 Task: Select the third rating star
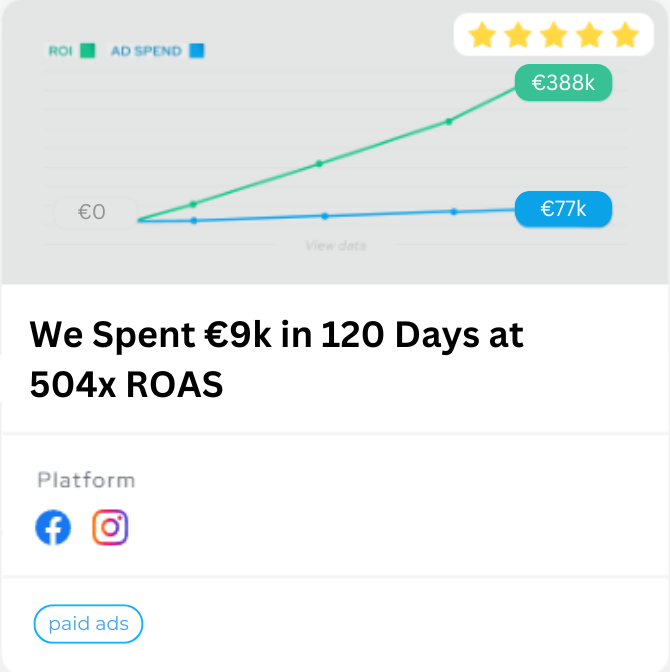(554, 35)
